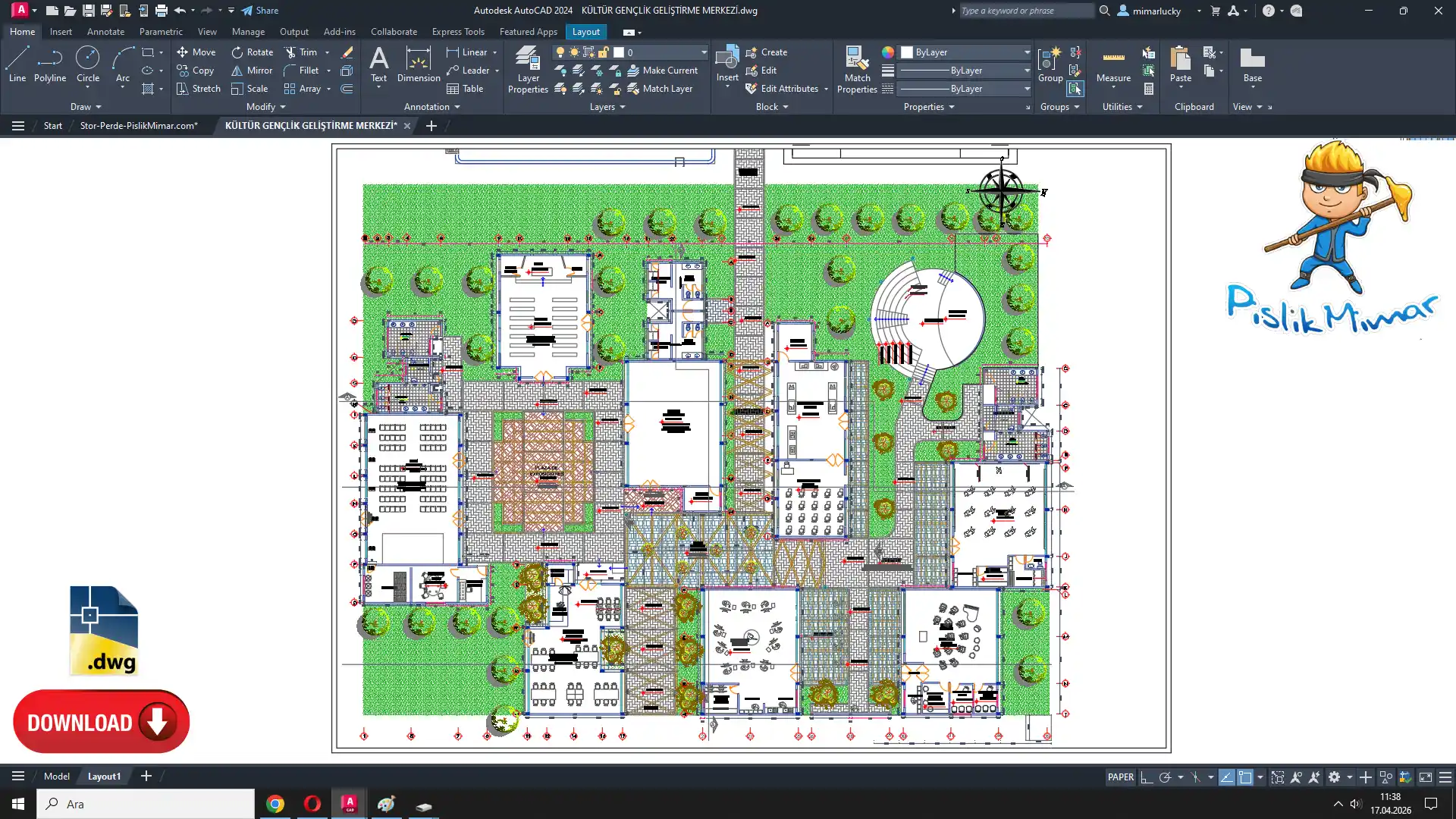Click the object color wheel swatch

(888, 52)
